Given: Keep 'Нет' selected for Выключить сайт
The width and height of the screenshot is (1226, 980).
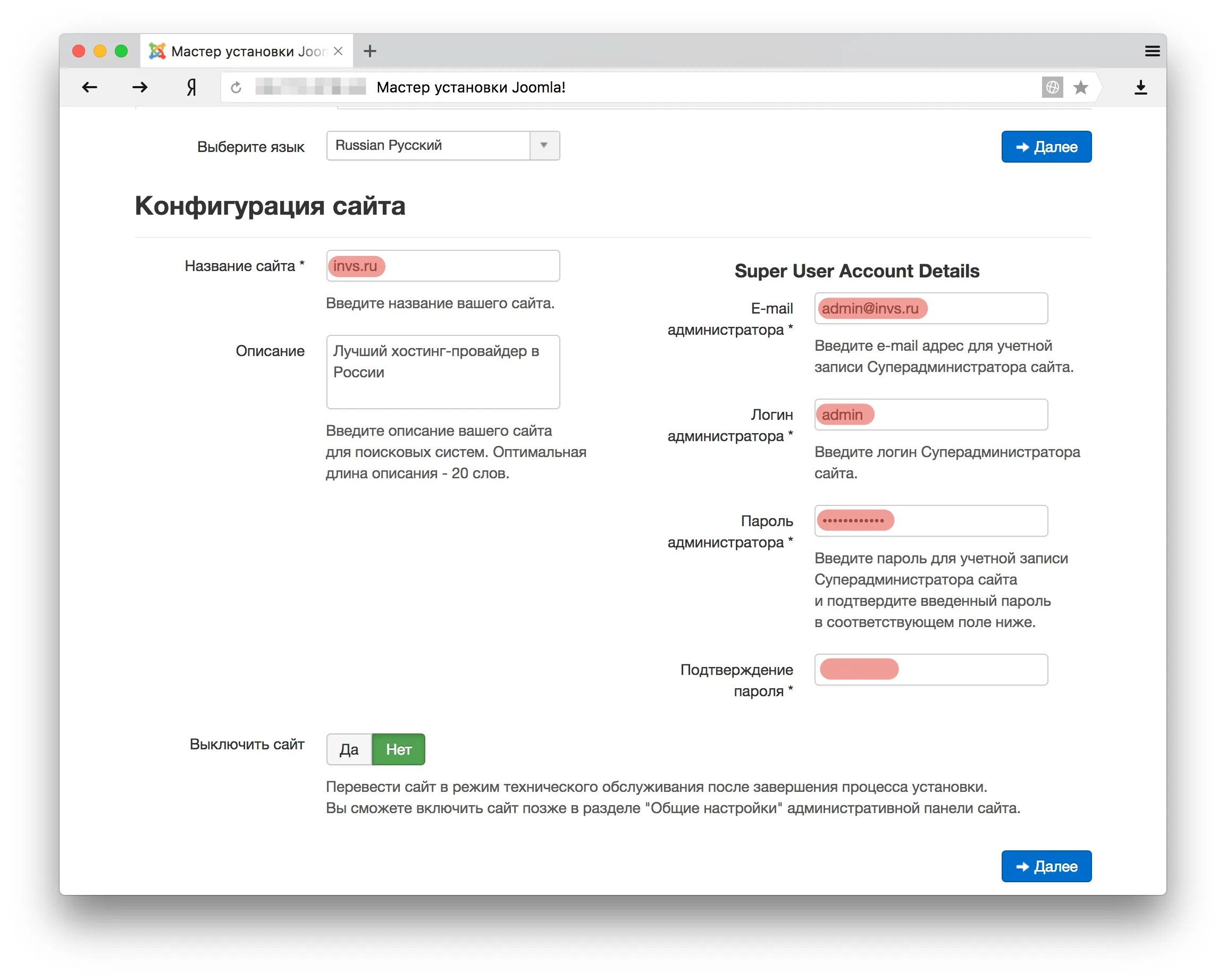Looking at the screenshot, I should [x=398, y=749].
